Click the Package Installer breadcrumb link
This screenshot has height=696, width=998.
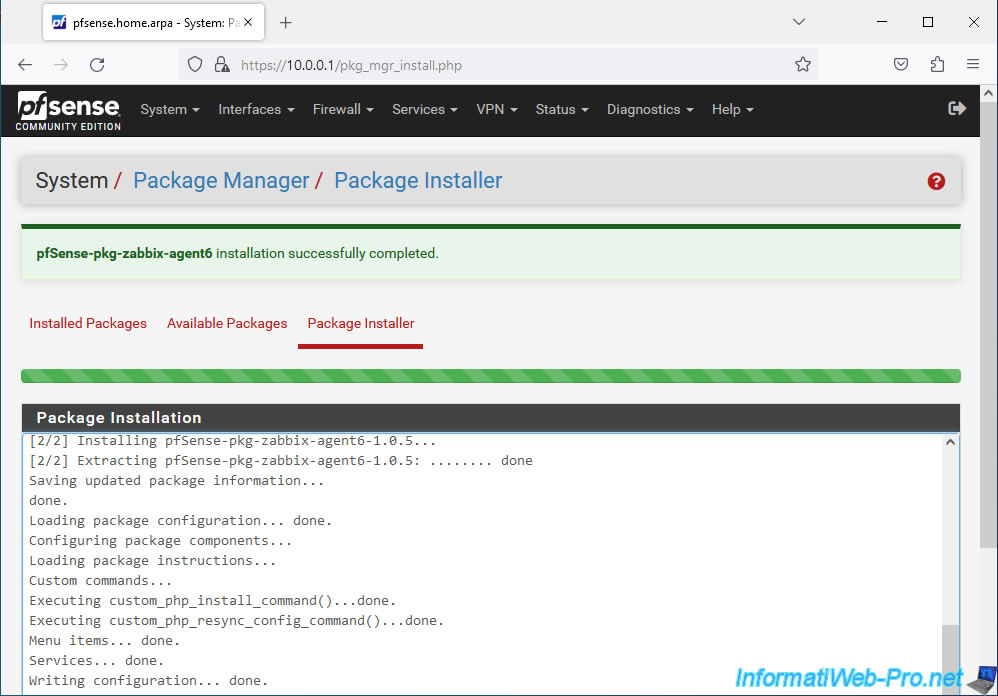tap(418, 181)
